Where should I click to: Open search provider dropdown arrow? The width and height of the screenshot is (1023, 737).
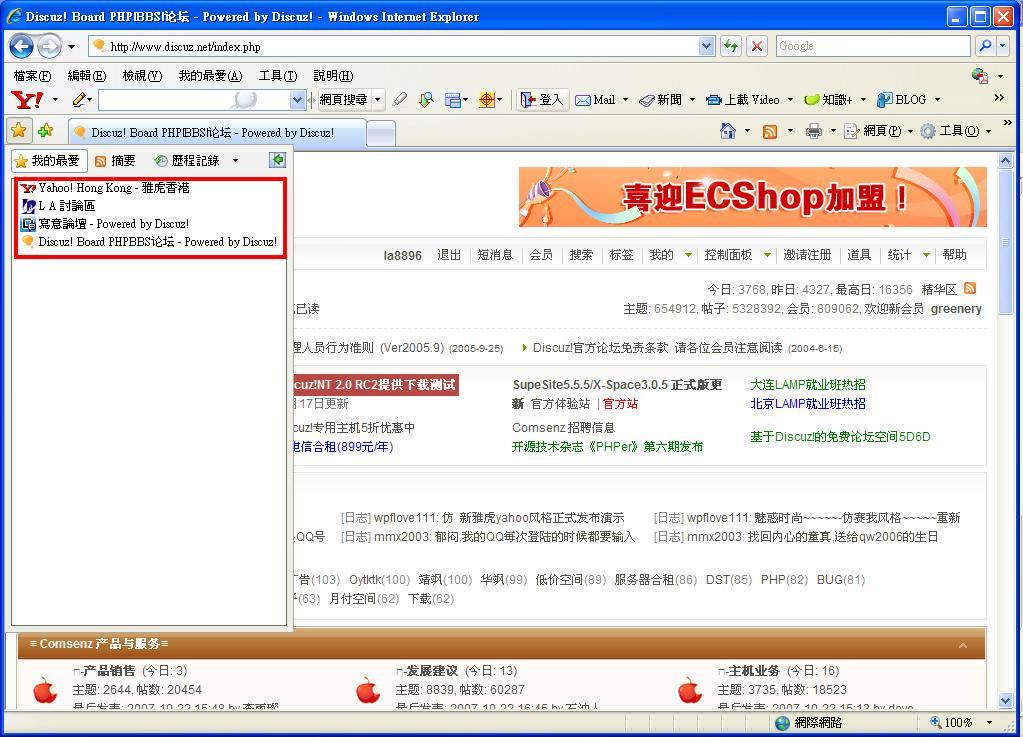(x=1003, y=46)
